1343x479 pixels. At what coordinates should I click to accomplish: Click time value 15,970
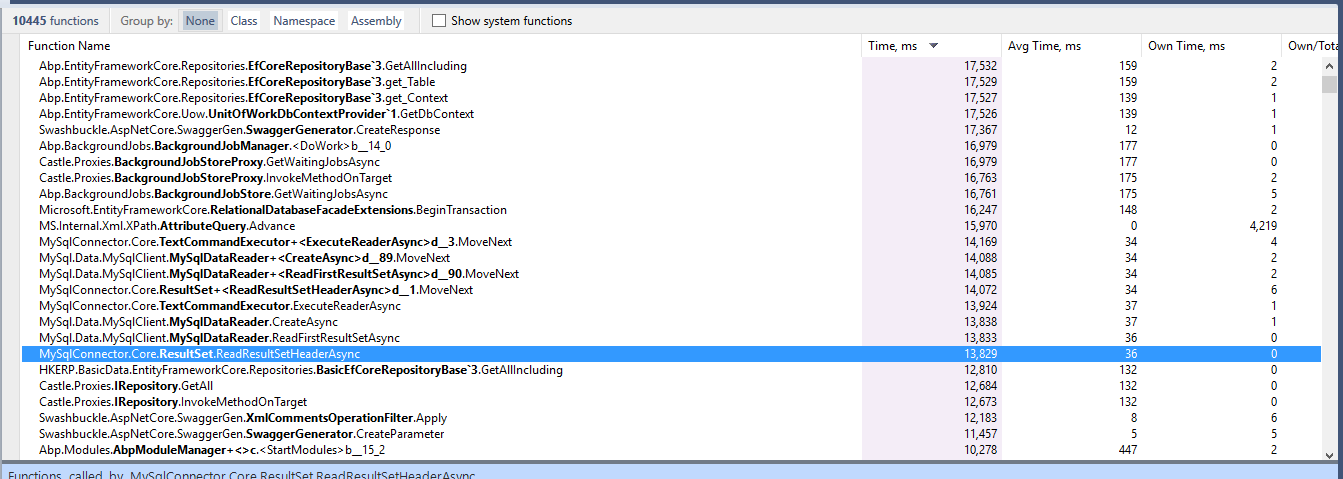tap(981, 226)
